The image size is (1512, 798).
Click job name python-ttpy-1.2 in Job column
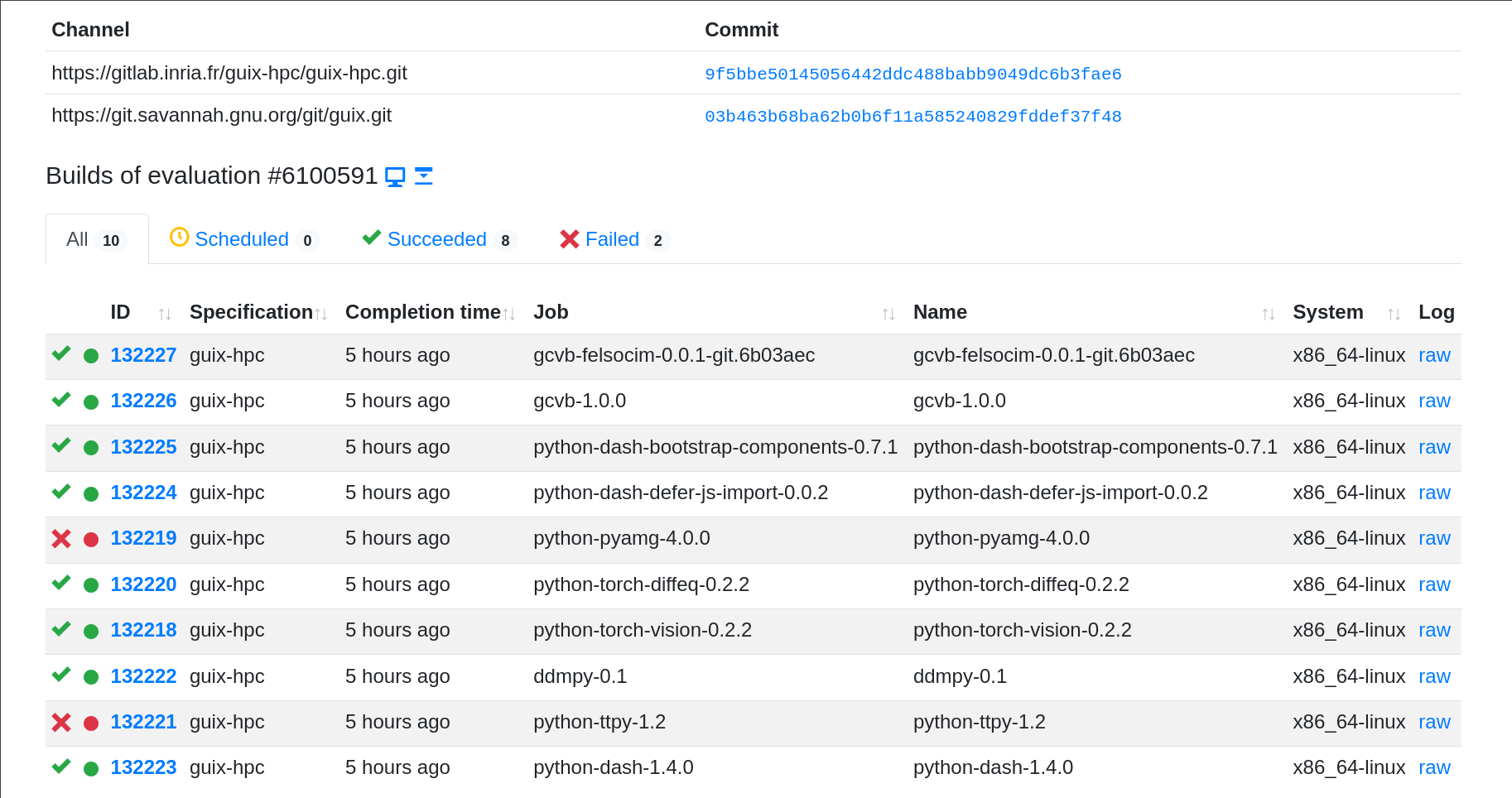tap(600, 722)
